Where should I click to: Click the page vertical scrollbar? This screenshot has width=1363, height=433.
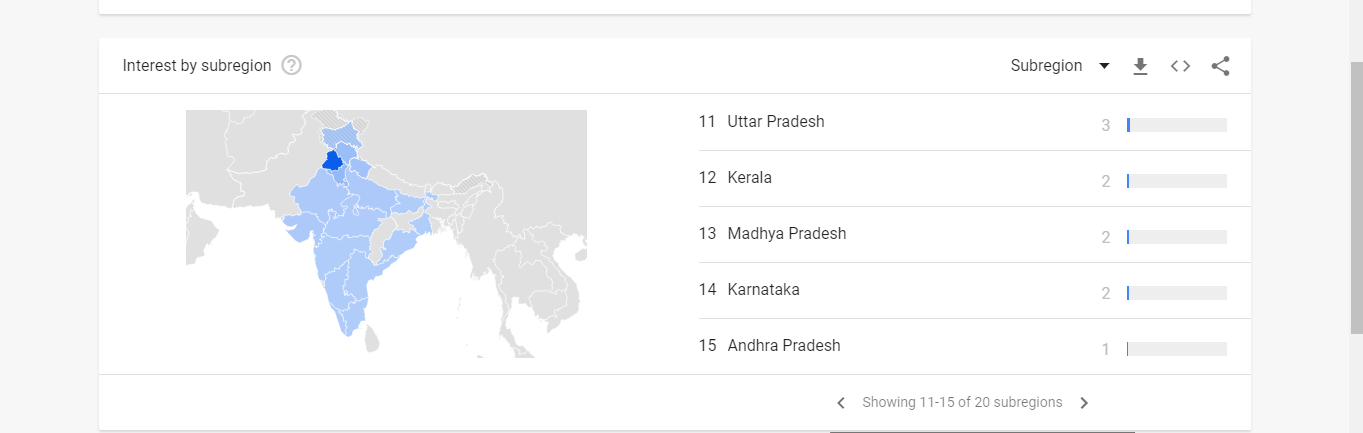[1356, 200]
